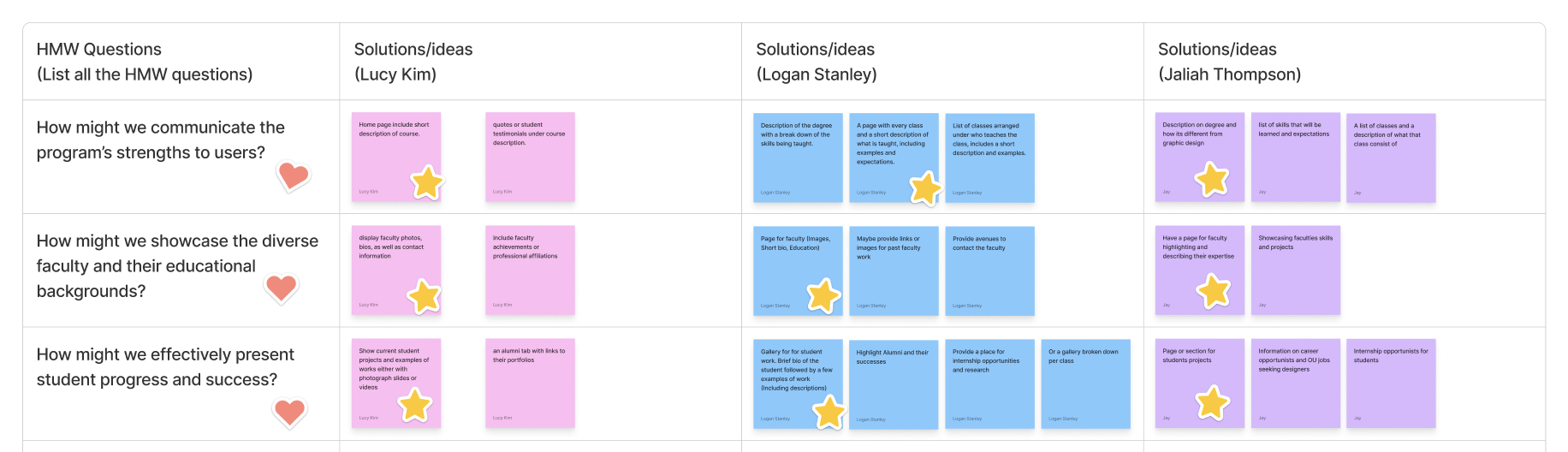Click the heart beside the program's strengths question
Viewport: 1568px width, 452px height.
click(x=294, y=175)
